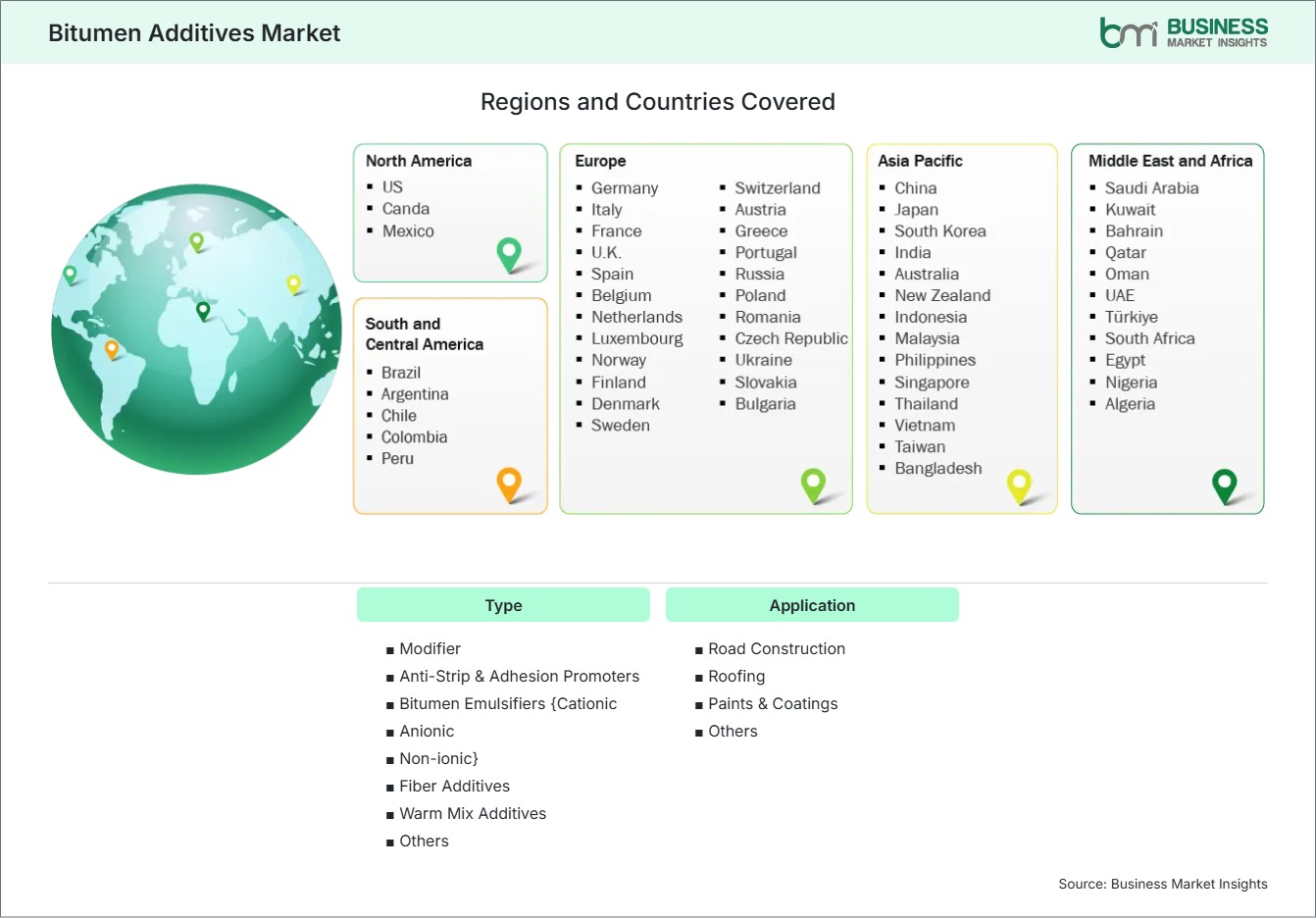
Task: Click the Regions and Countries Covered heading
Action: coord(658,102)
